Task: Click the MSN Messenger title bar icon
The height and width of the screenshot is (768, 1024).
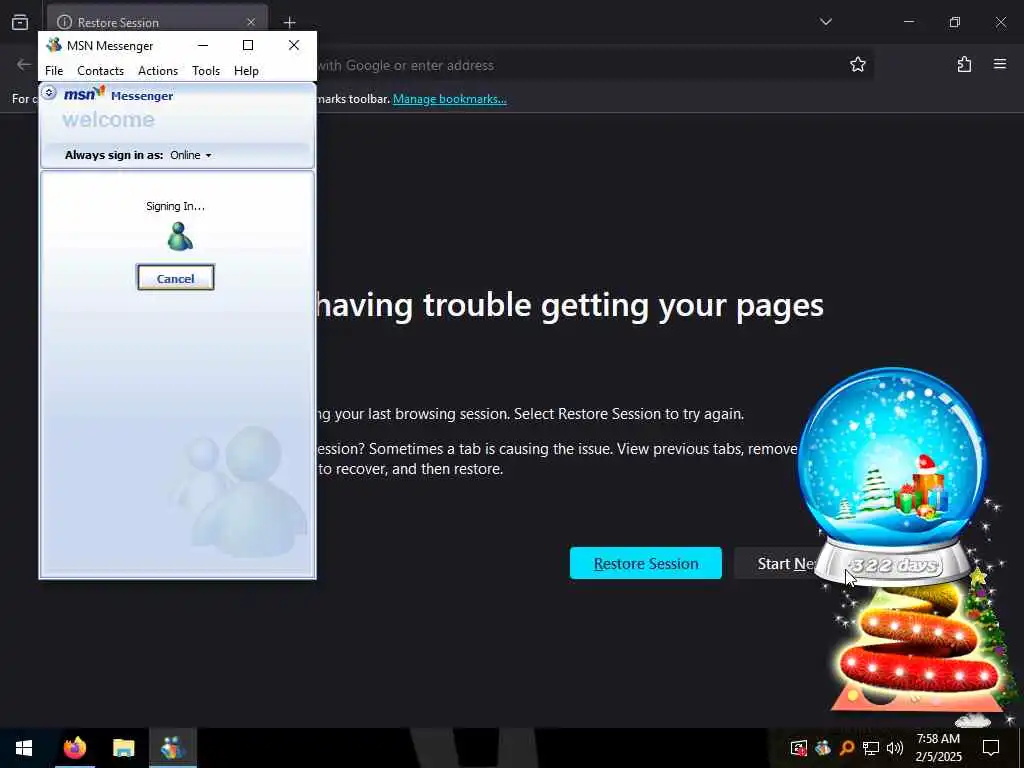Action: (x=54, y=45)
